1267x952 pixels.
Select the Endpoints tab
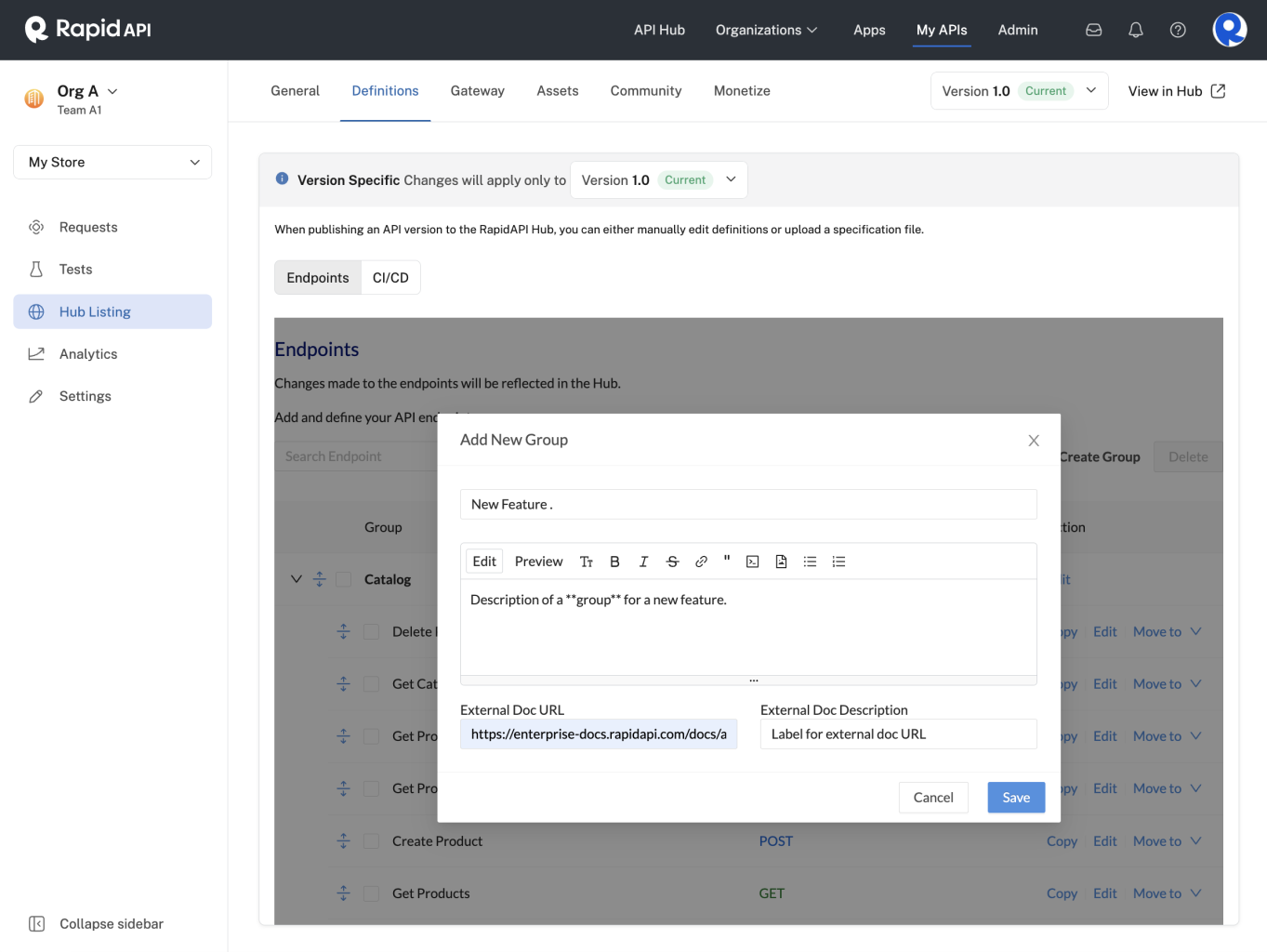tap(318, 278)
